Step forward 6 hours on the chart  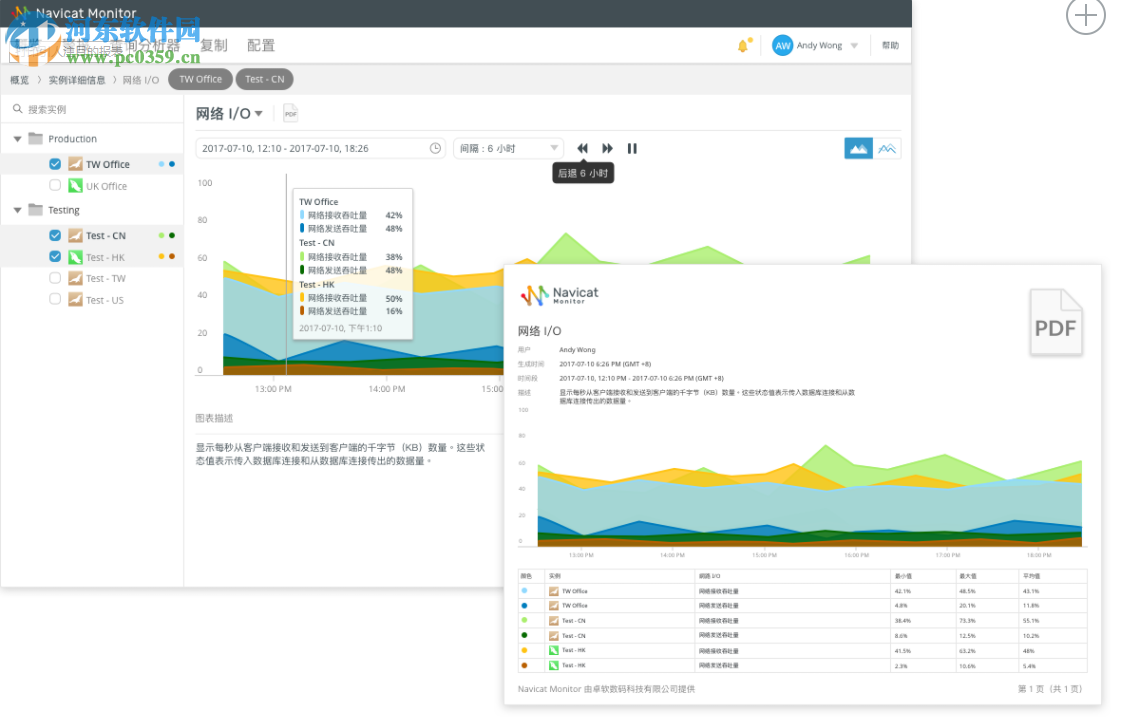click(607, 148)
